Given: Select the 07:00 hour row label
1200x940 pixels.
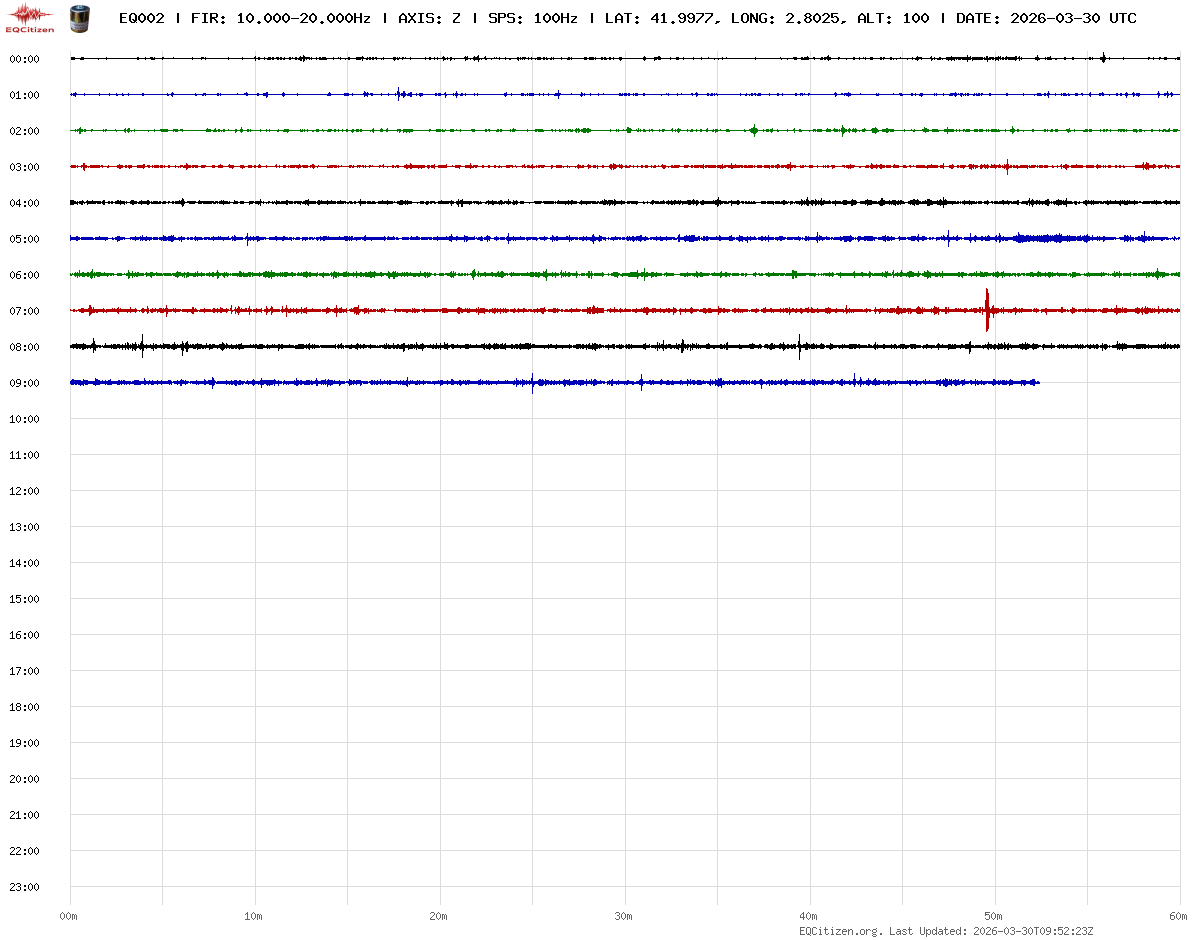Looking at the screenshot, I should (x=24, y=311).
